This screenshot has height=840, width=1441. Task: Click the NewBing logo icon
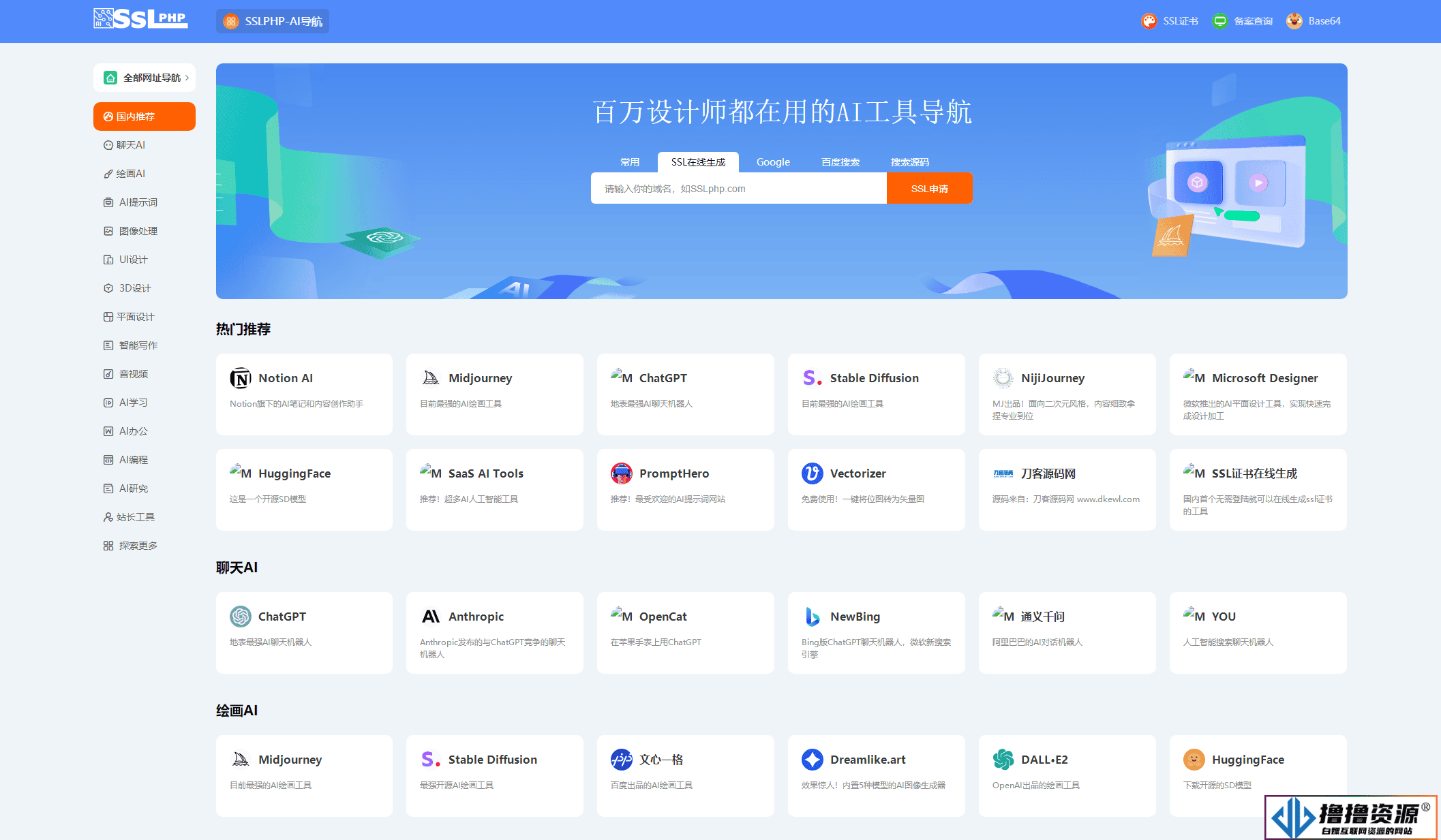pos(813,617)
